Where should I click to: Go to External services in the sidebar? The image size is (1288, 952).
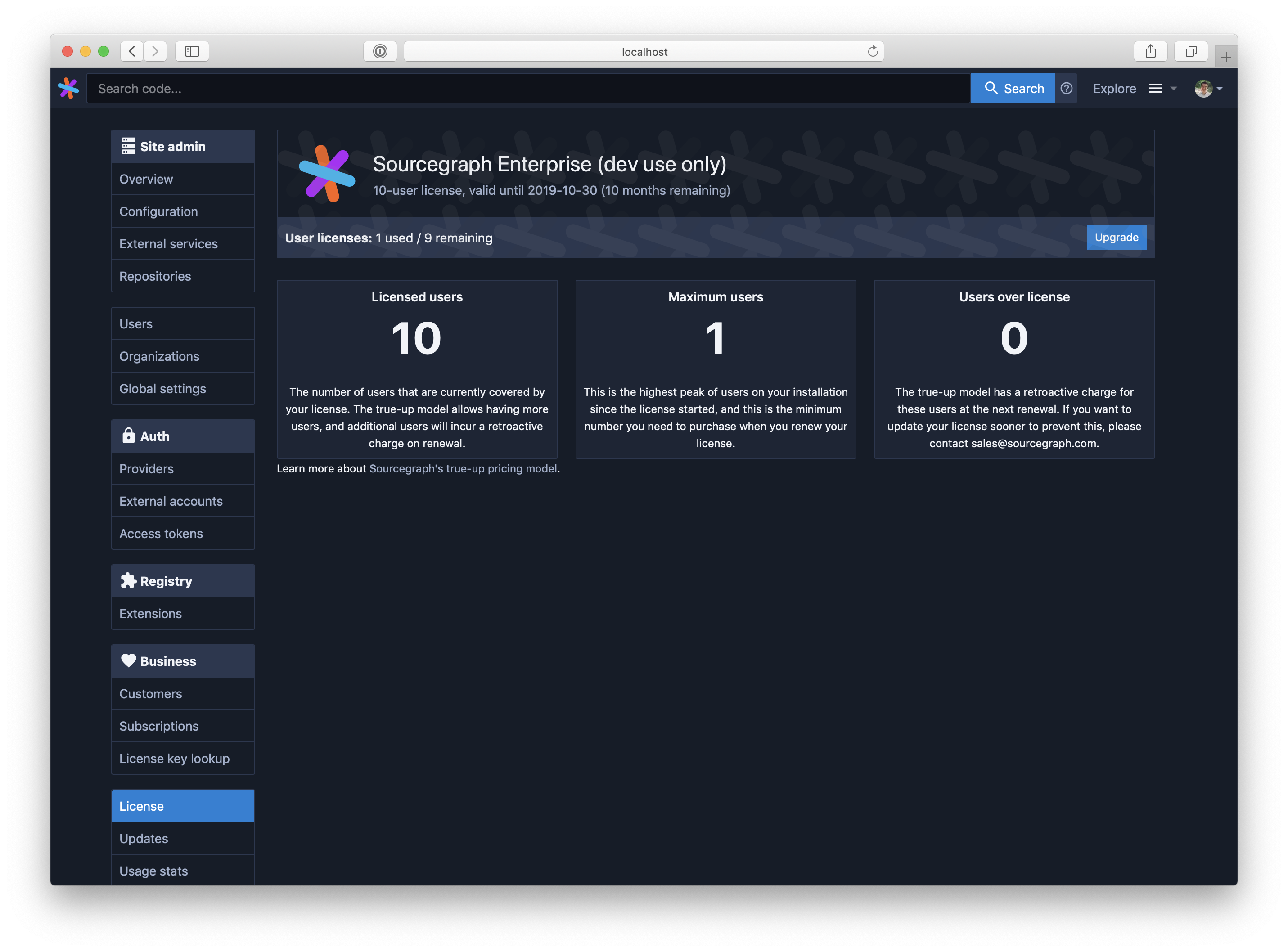(183, 244)
